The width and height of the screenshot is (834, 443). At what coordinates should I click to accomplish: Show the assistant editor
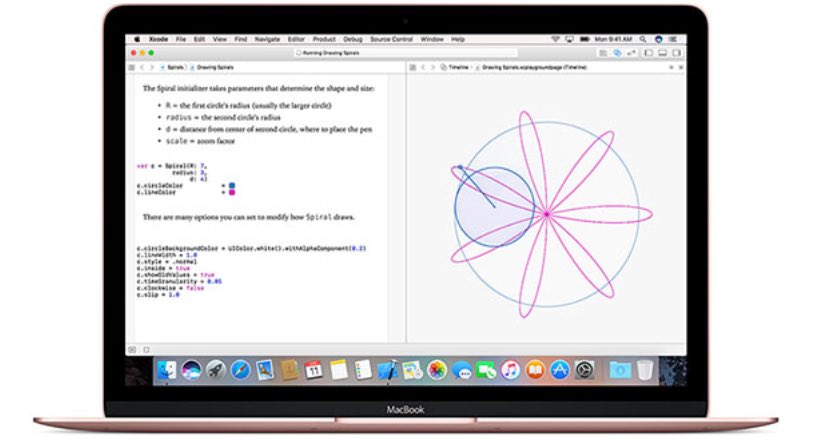pos(617,53)
